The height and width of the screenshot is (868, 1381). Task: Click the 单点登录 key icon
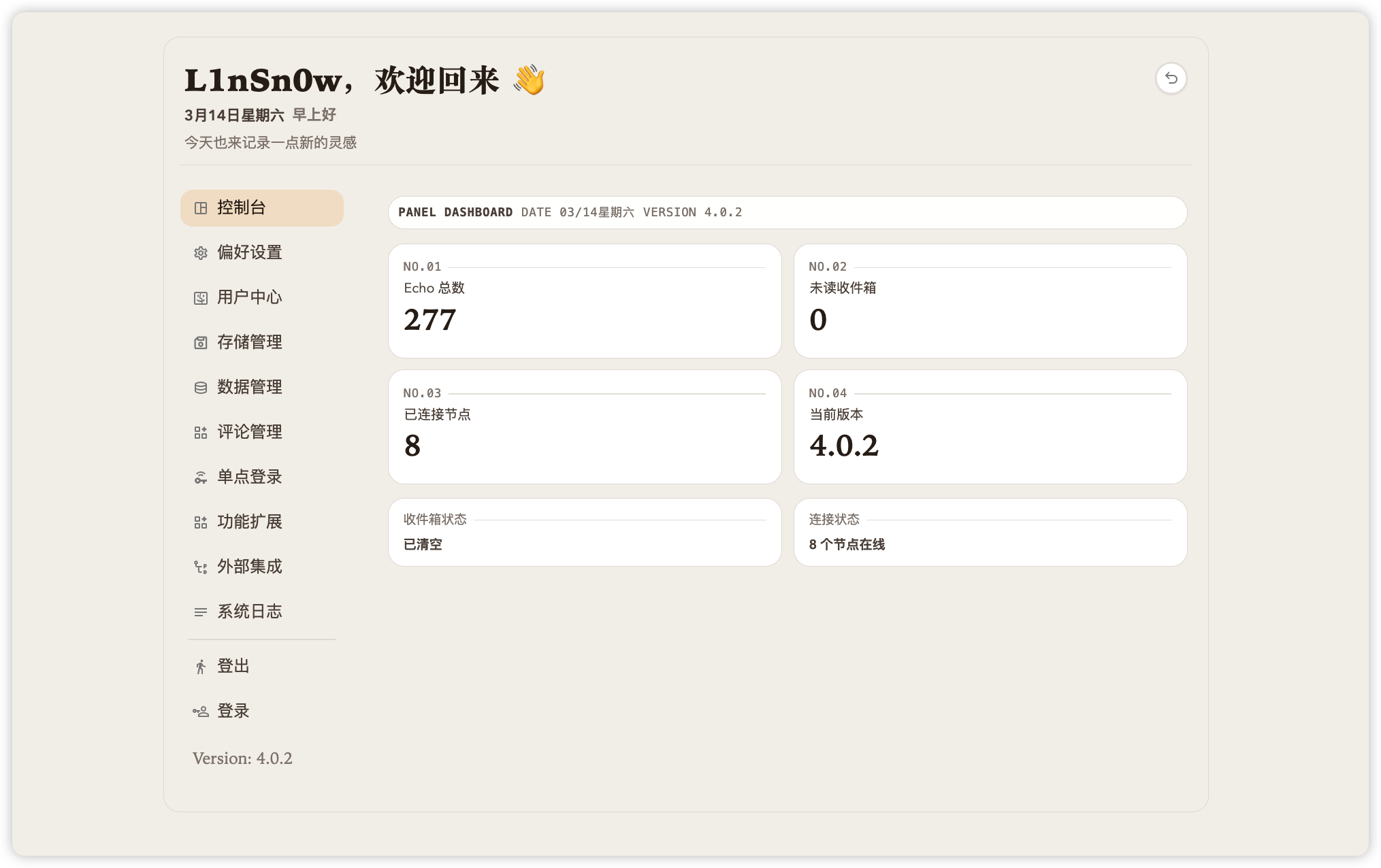(x=201, y=478)
